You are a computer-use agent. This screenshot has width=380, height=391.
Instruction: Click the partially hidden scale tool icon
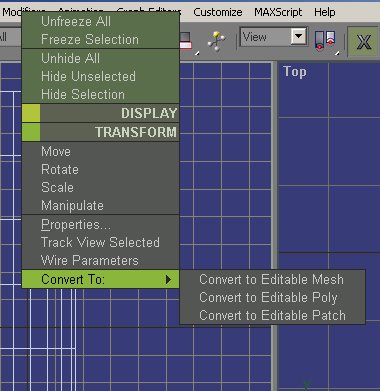coord(186,41)
